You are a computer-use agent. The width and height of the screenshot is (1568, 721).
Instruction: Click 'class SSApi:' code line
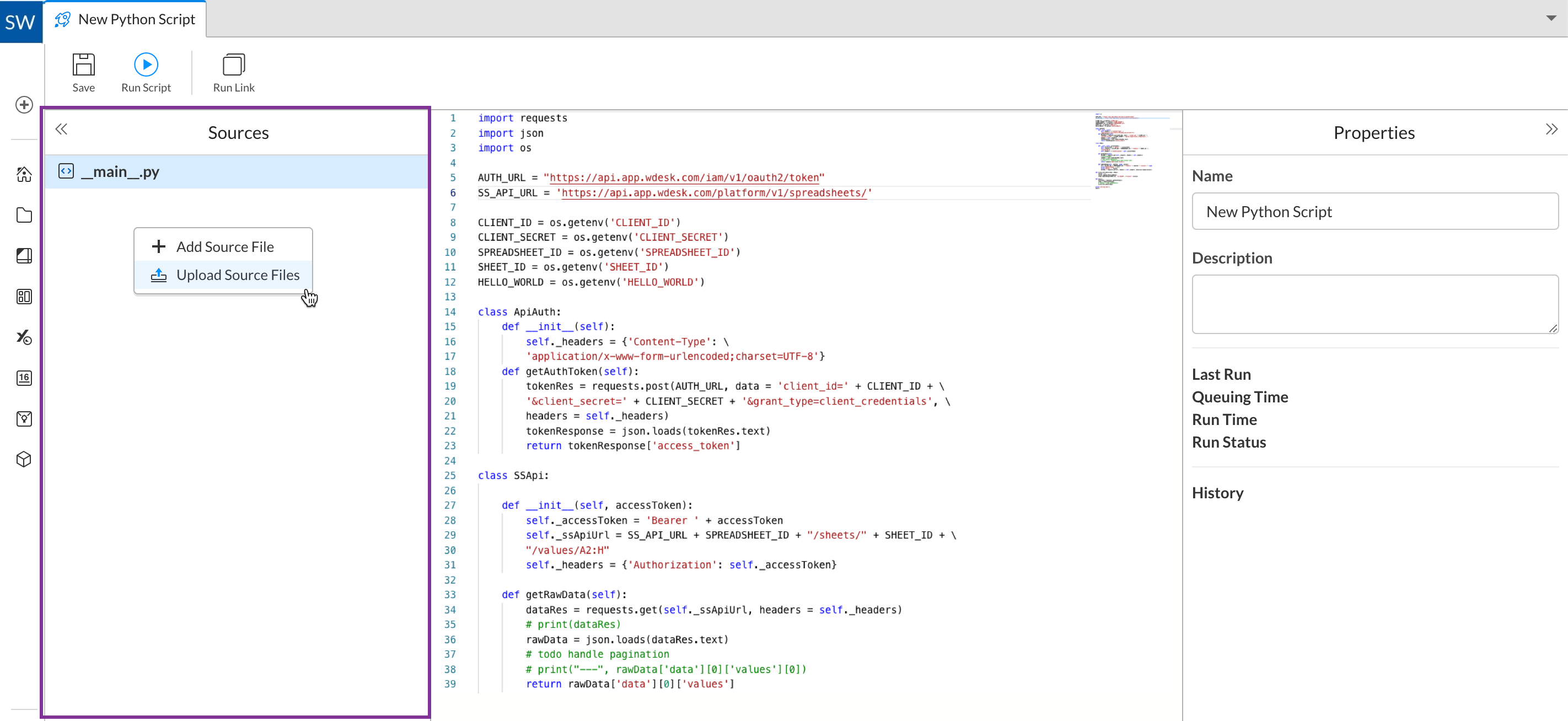(x=513, y=476)
